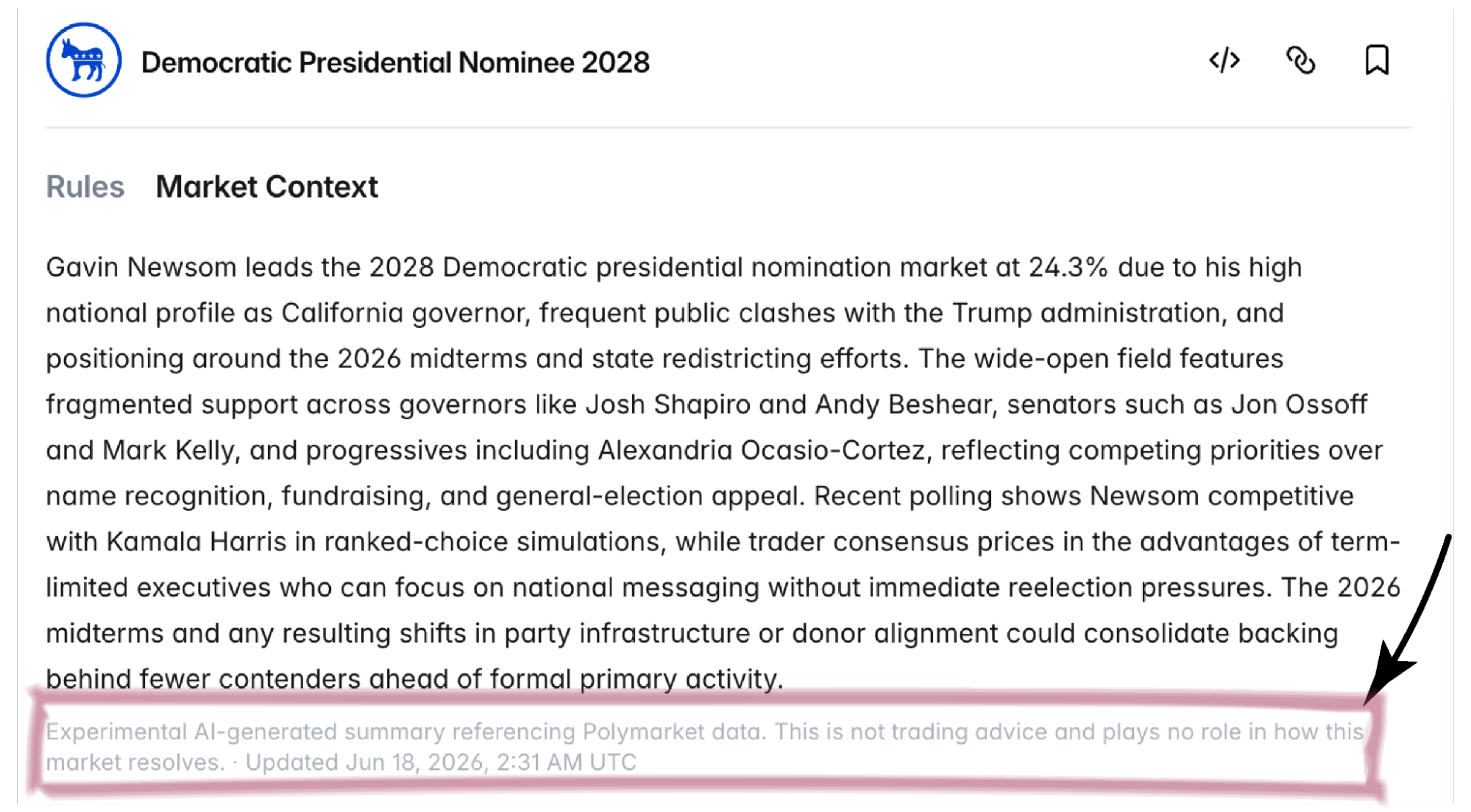Switch to the Rules tab

pos(85,187)
